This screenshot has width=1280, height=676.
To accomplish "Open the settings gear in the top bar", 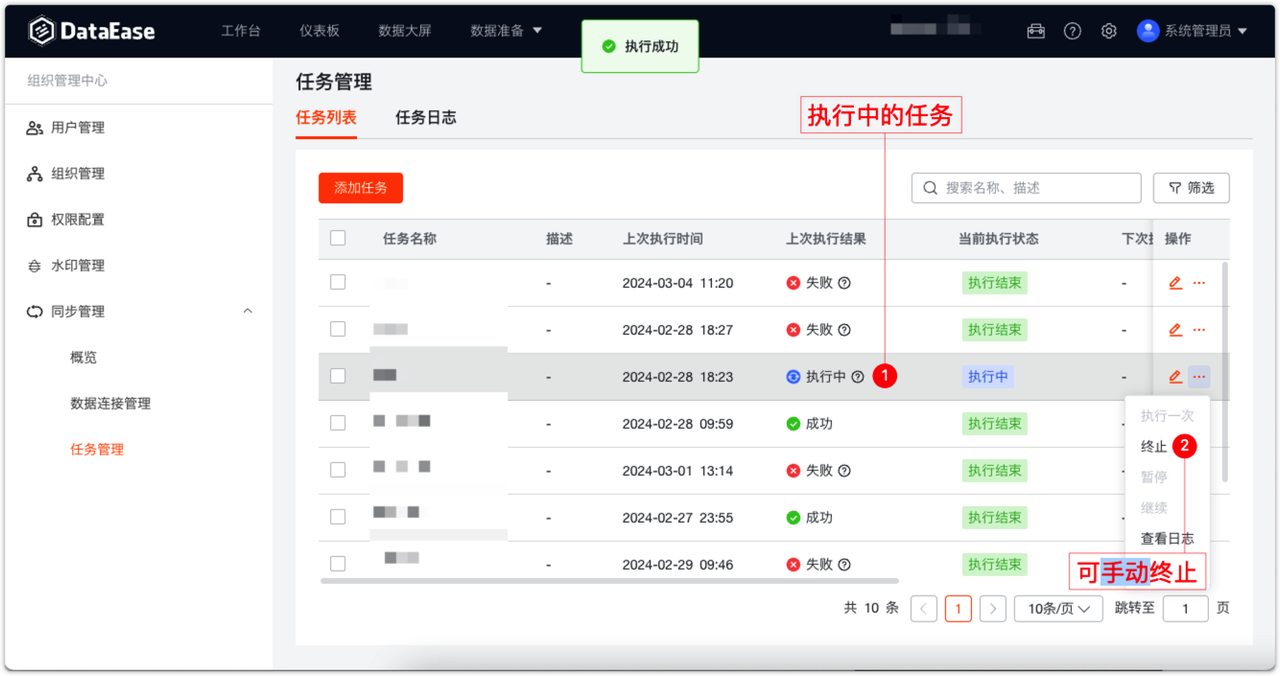I will pos(1108,31).
